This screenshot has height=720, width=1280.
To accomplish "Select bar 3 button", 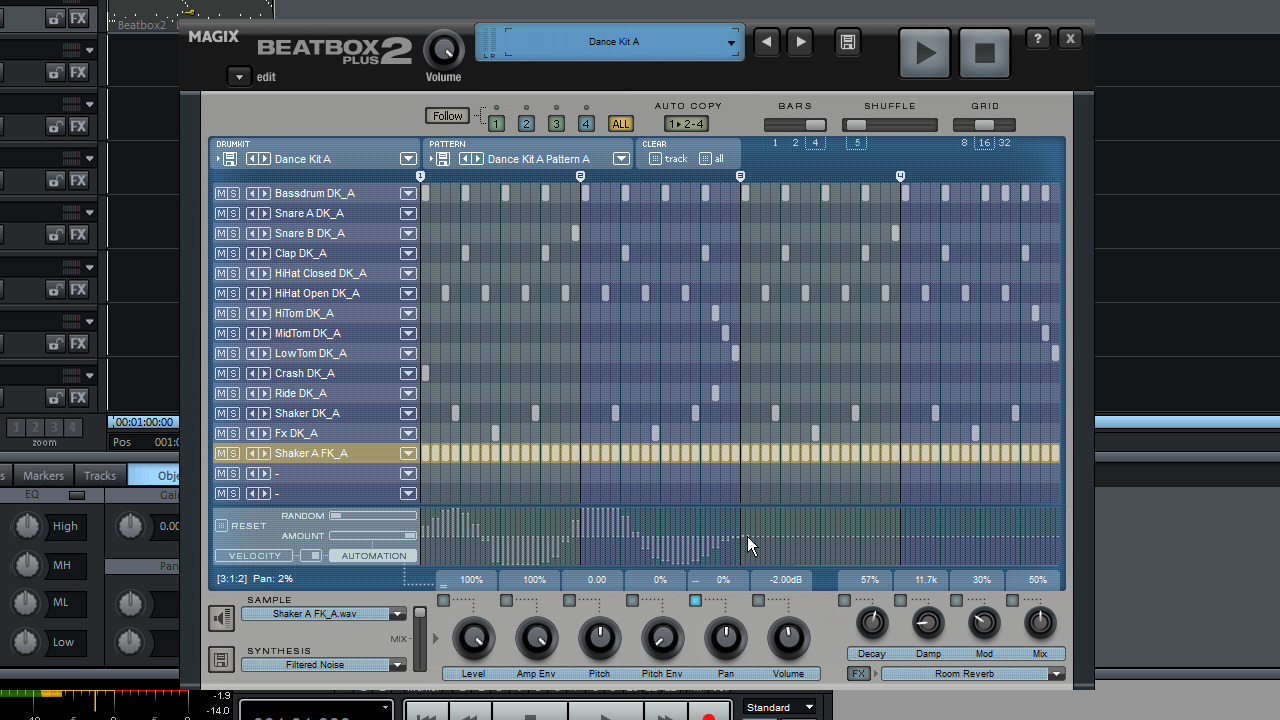I will click(x=556, y=124).
